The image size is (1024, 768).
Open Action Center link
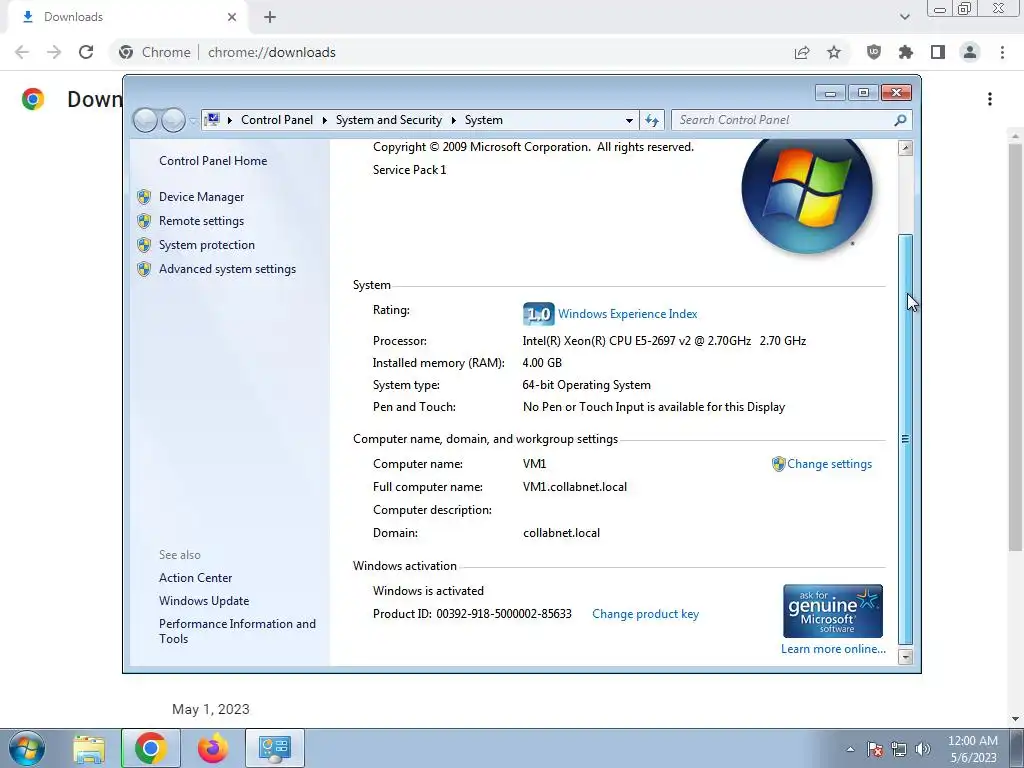(x=195, y=578)
